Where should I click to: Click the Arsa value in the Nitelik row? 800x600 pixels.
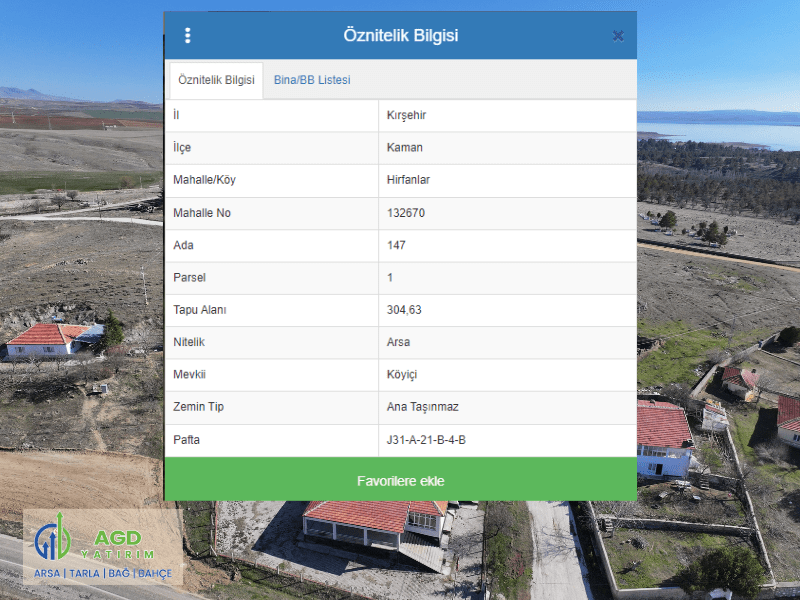[x=398, y=342]
